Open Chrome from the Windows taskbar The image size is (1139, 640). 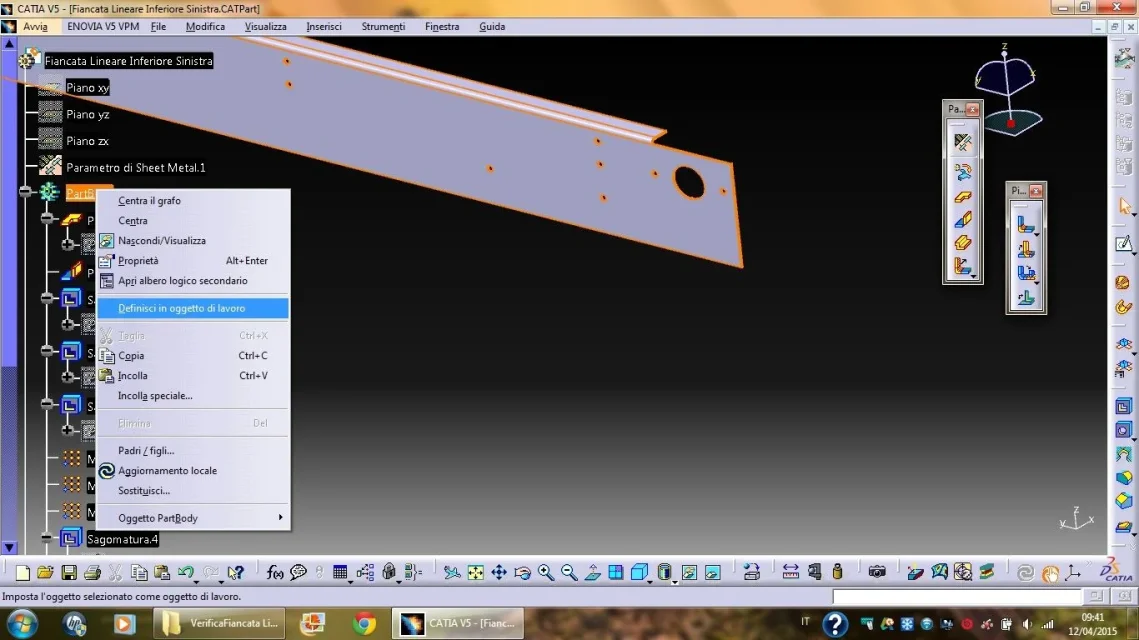pyautogui.click(x=364, y=623)
